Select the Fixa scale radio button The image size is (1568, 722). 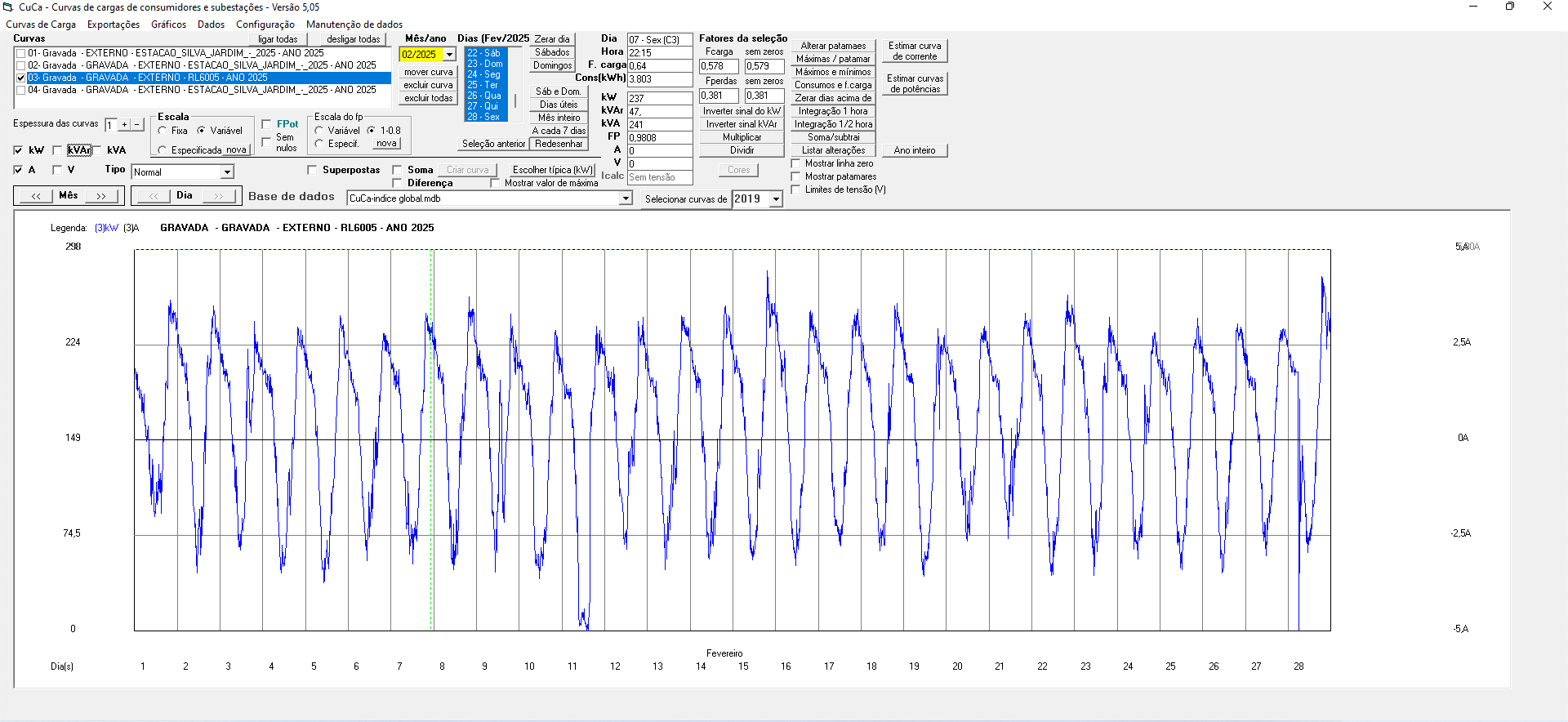(x=163, y=131)
